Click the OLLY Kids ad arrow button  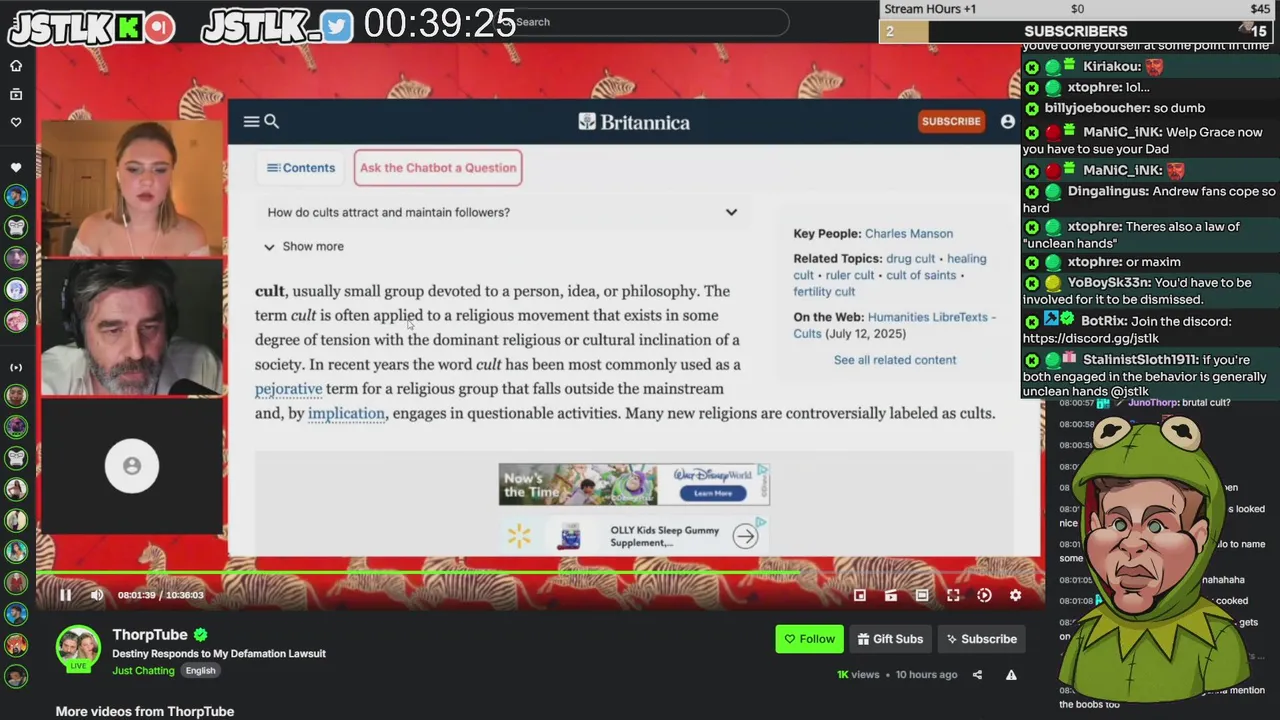click(x=745, y=536)
